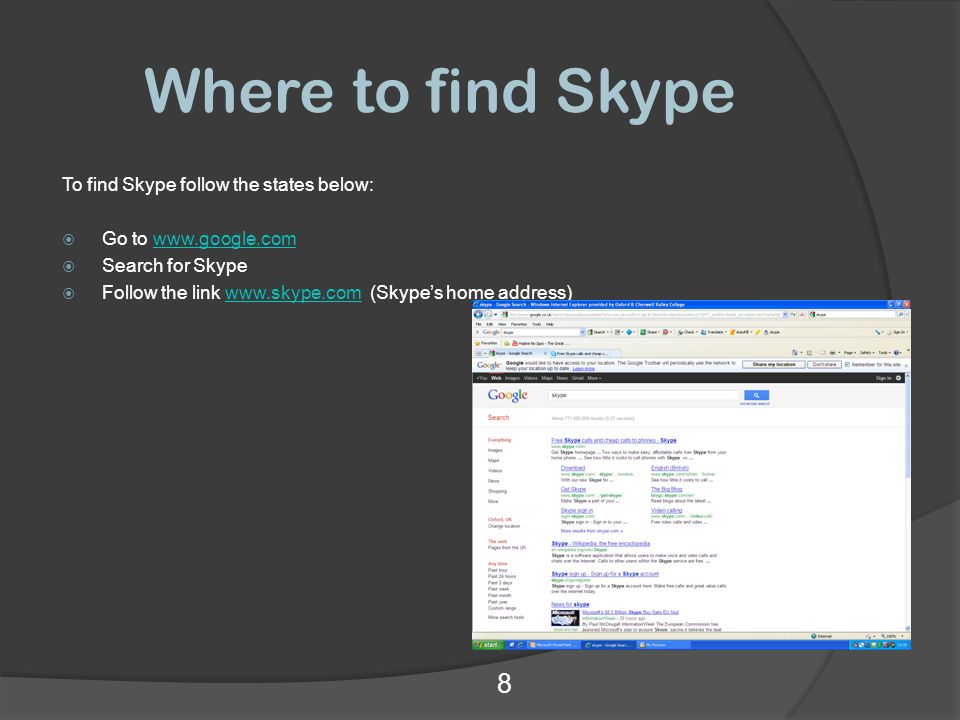Click the IE help icon in command bar
Screen dimensions: 960x720
point(896,353)
